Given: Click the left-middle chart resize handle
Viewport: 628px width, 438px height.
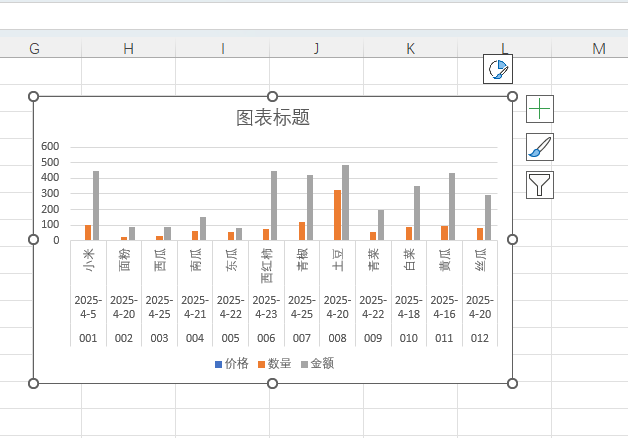Looking at the screenshot, I should 34,239.
